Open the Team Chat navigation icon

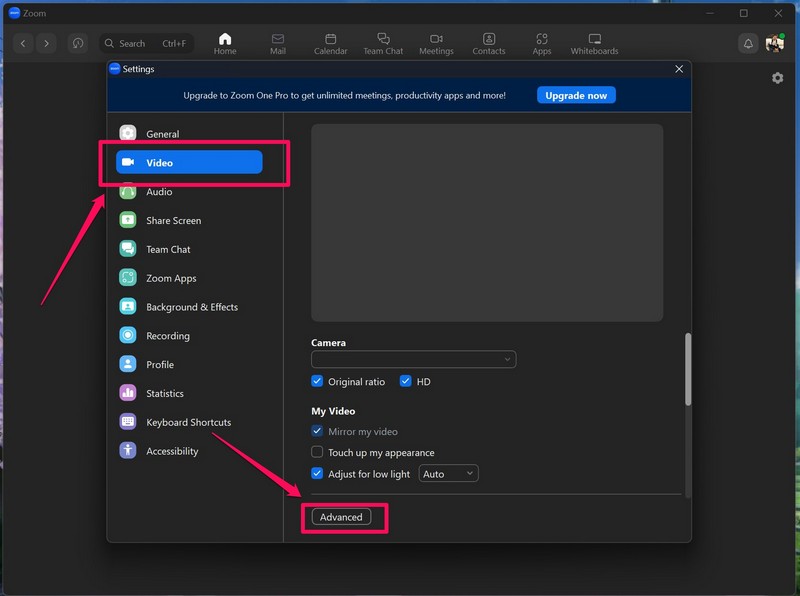pyautogui.click(x=383, y=43)
